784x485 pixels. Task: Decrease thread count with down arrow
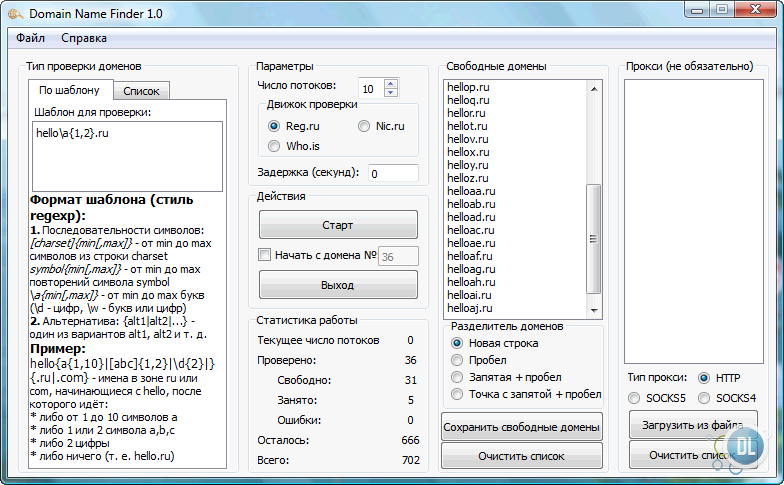point(390,93)
